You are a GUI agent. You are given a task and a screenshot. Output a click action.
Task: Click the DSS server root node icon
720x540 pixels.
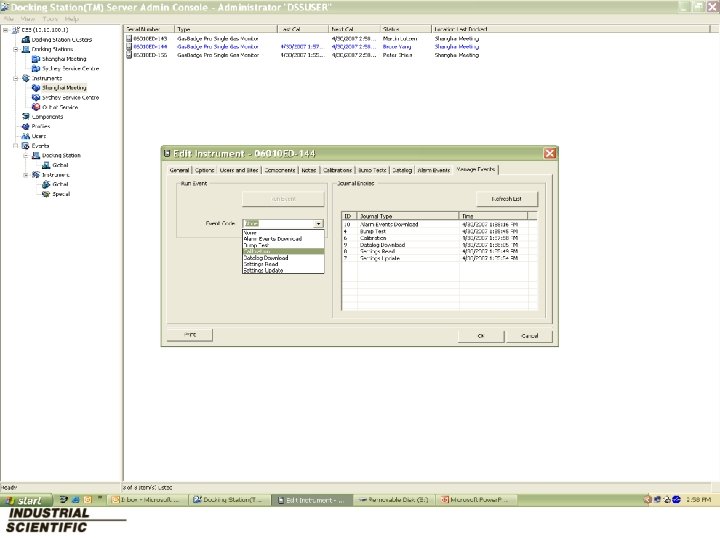[16, 30]
